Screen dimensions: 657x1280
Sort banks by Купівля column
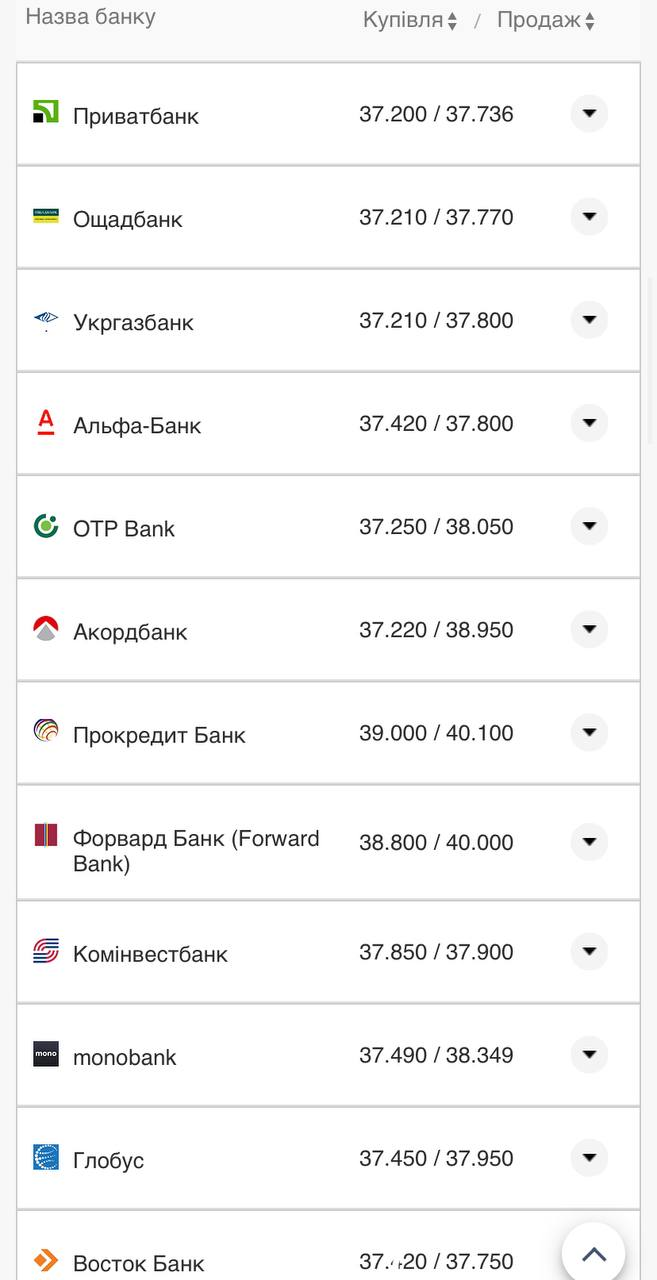(410, 20)
